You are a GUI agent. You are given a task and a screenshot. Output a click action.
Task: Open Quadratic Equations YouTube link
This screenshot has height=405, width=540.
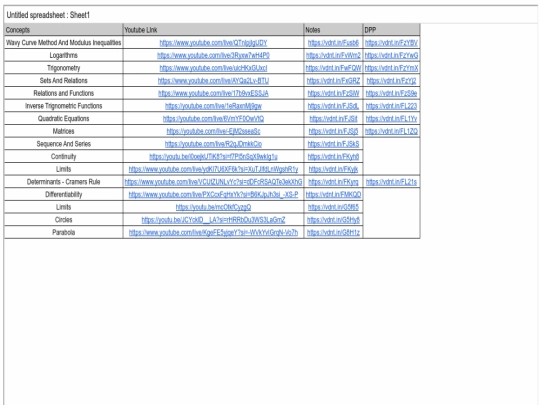click(x=213, y=119)
